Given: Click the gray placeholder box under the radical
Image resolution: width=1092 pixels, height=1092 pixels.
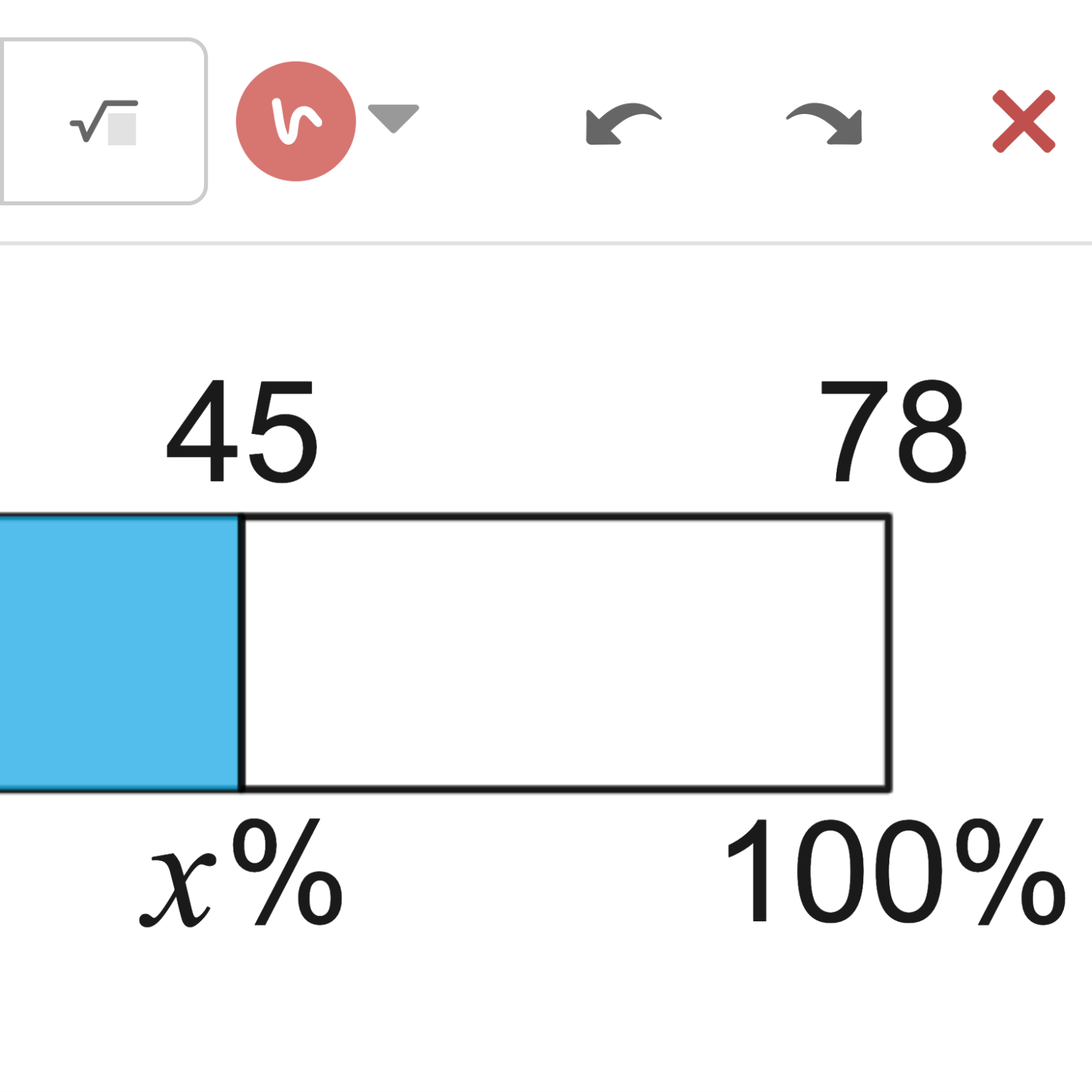Looking at the screenshot, I should point(122,129).
